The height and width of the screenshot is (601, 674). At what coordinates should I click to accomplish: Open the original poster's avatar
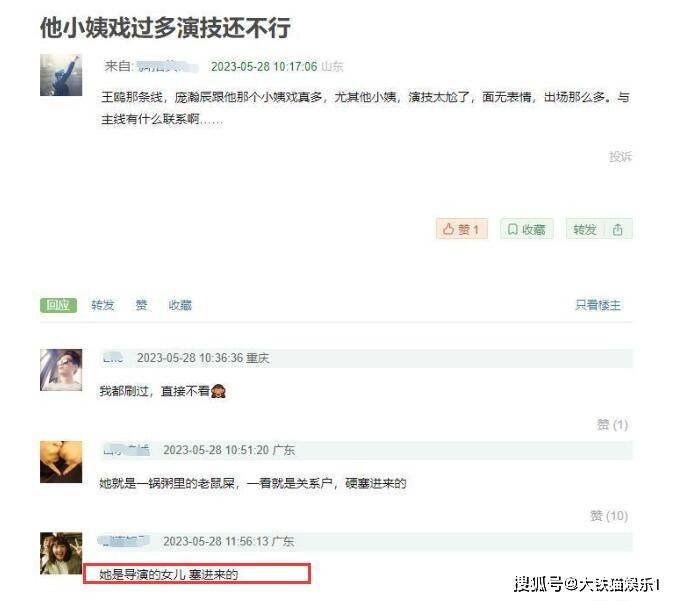(x=61, y=75)
